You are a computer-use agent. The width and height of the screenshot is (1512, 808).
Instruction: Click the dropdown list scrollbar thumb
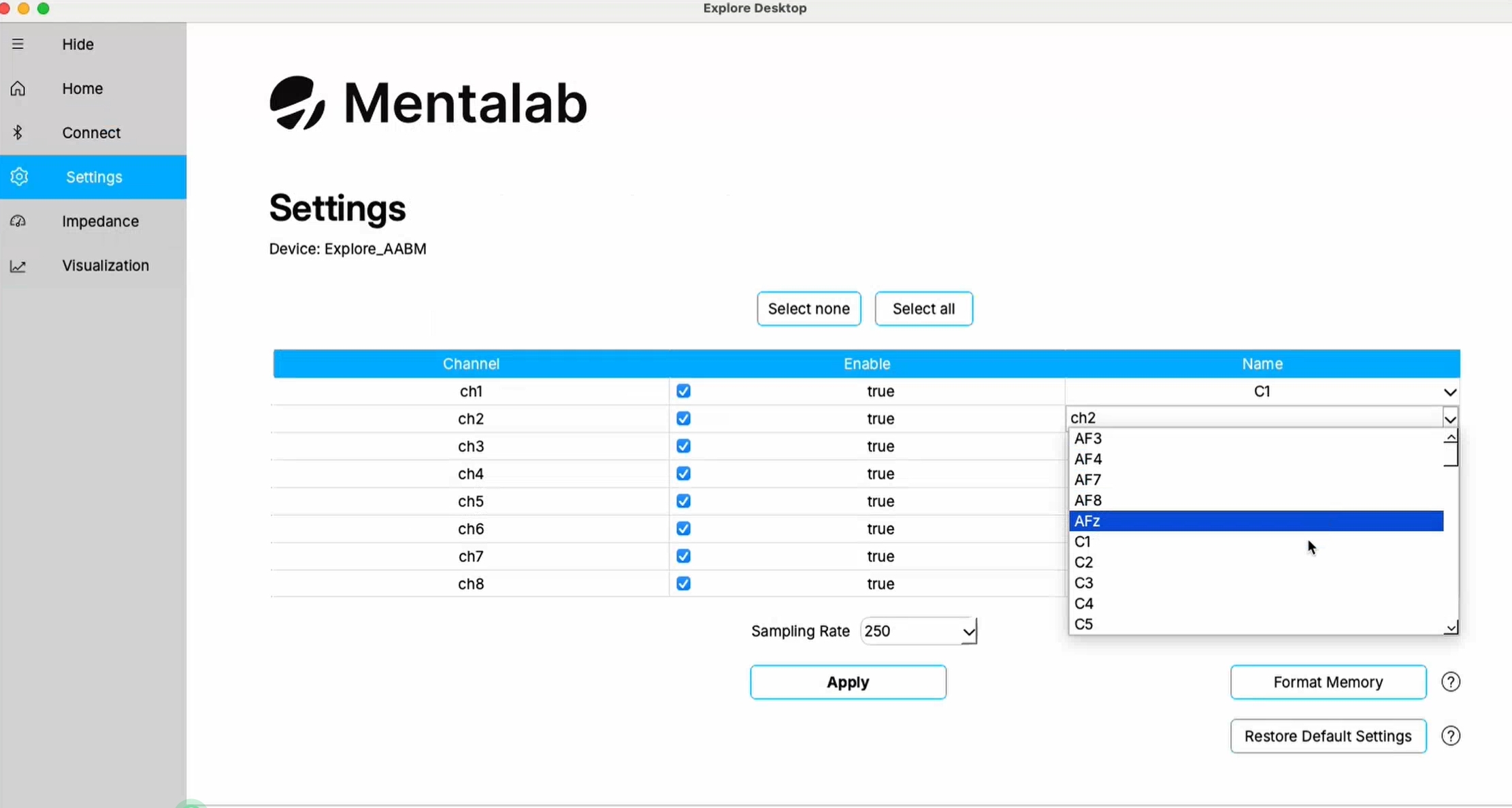[x=1451, y=455]
